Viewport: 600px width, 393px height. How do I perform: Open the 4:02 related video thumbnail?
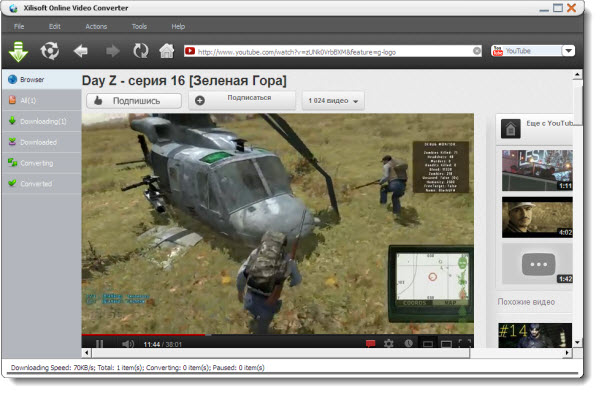[537, 217]
